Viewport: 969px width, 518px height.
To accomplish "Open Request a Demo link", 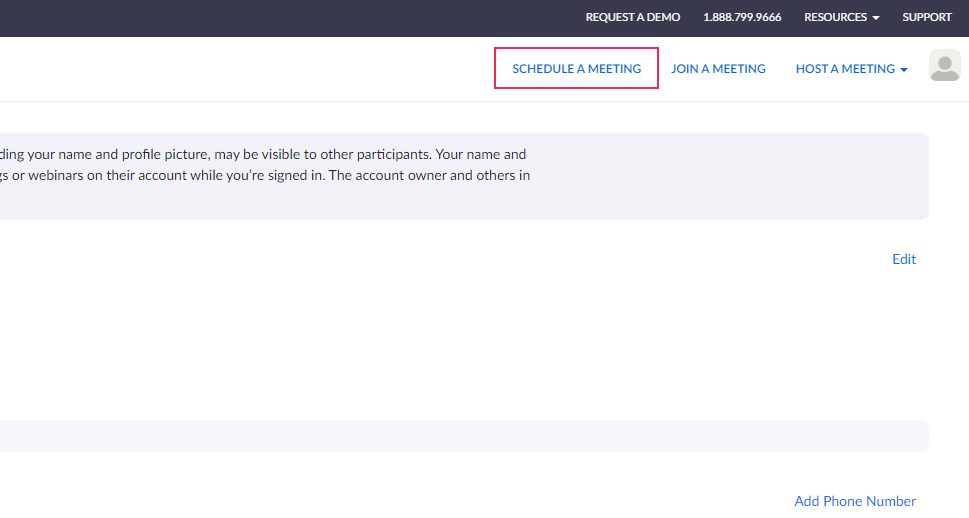I will click(633, 17).
